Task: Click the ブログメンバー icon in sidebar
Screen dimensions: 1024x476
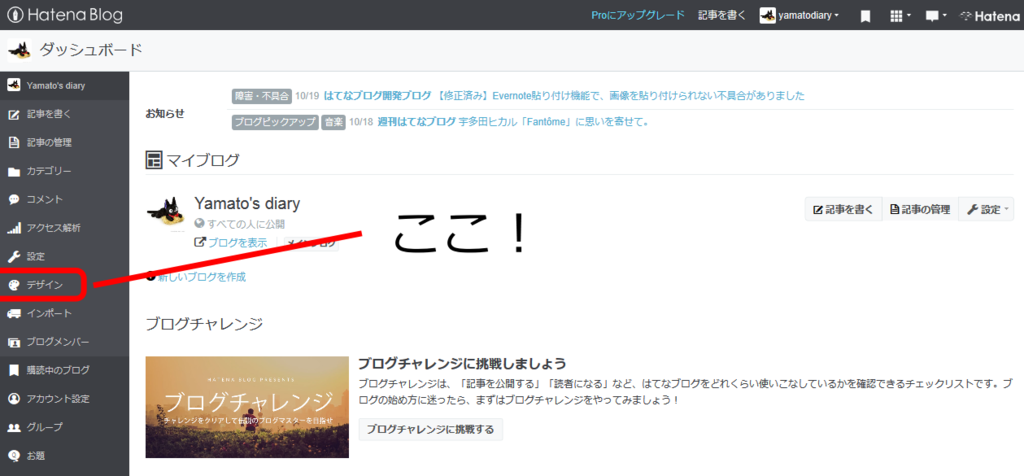Action: (14, 342)
